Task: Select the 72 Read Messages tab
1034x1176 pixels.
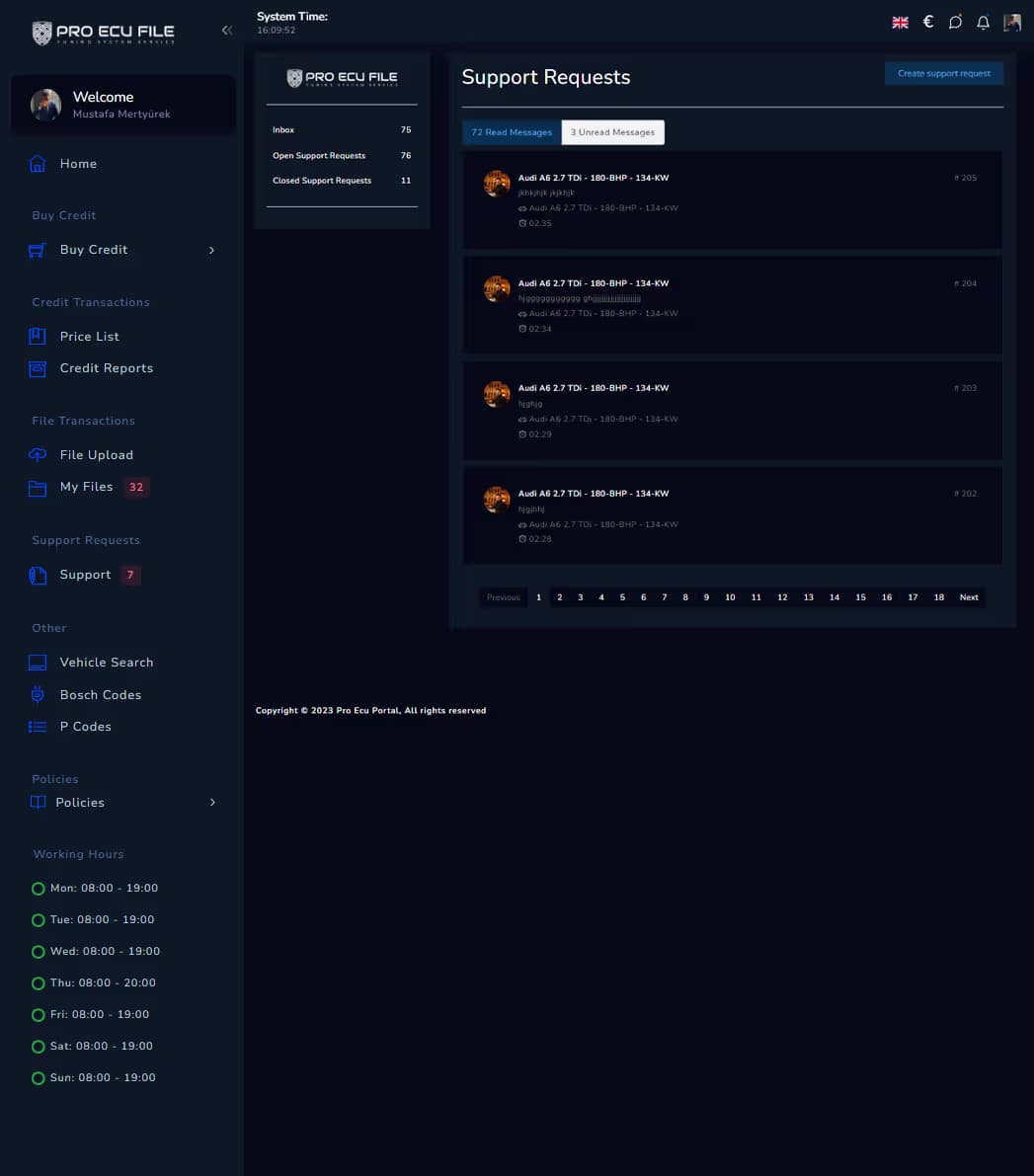Action: 511,132
